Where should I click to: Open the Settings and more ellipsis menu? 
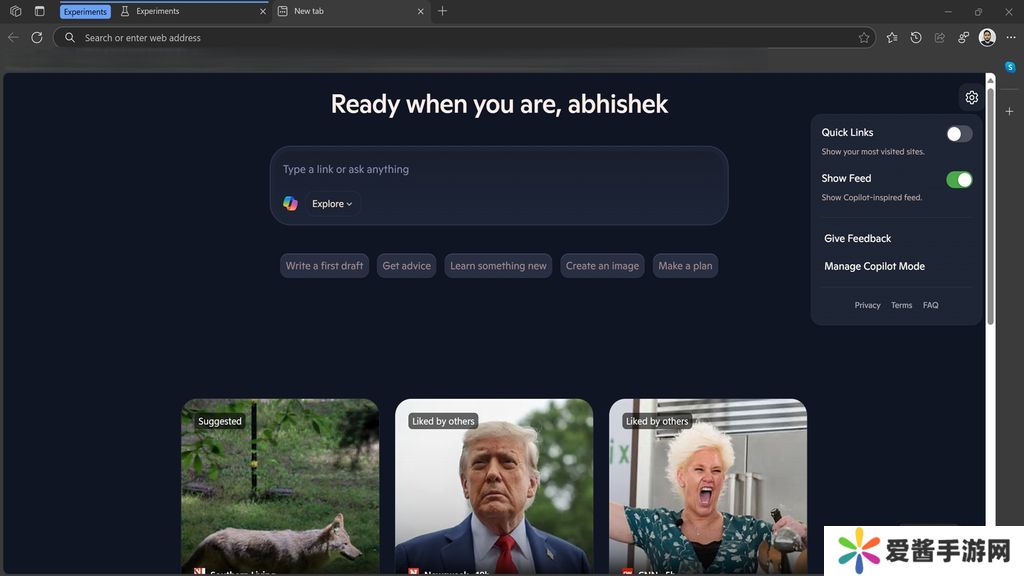(x=1011, y=38)
